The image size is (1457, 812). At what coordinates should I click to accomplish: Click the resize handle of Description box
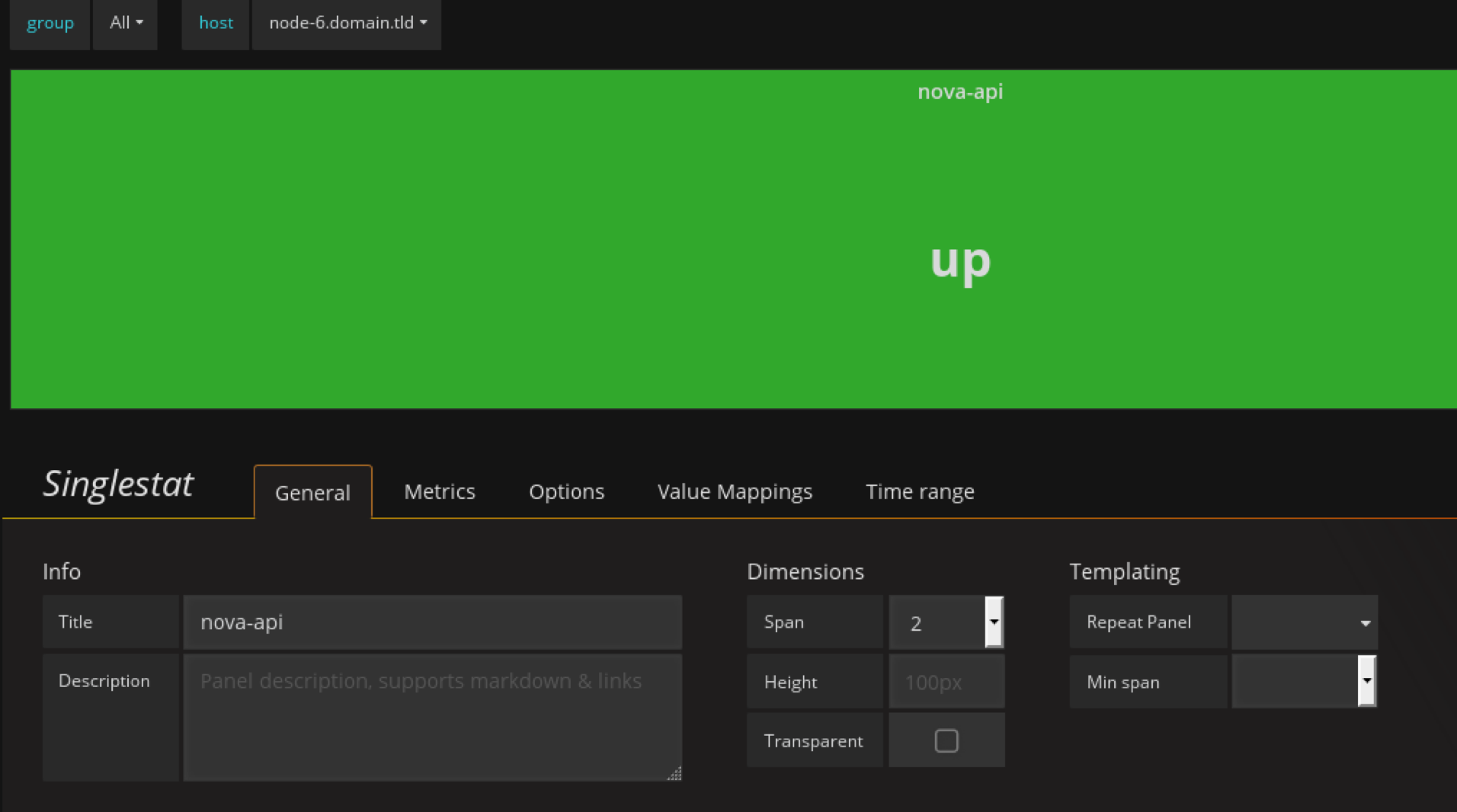coord(674,774)
